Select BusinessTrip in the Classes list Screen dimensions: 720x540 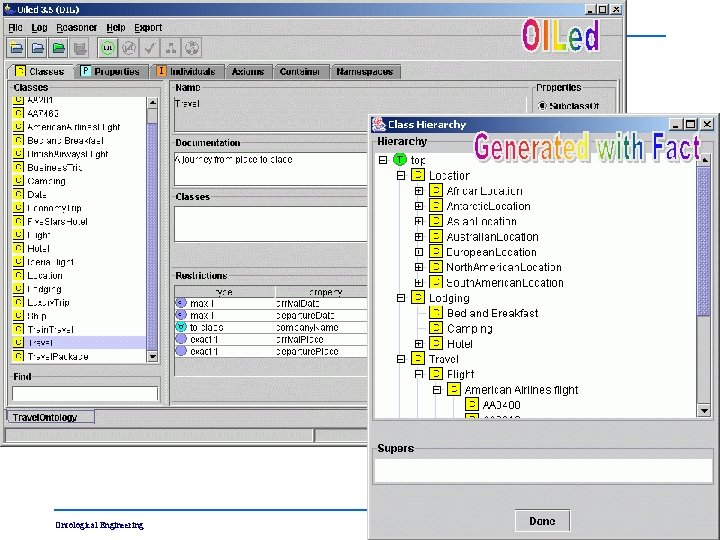[55, 167]
